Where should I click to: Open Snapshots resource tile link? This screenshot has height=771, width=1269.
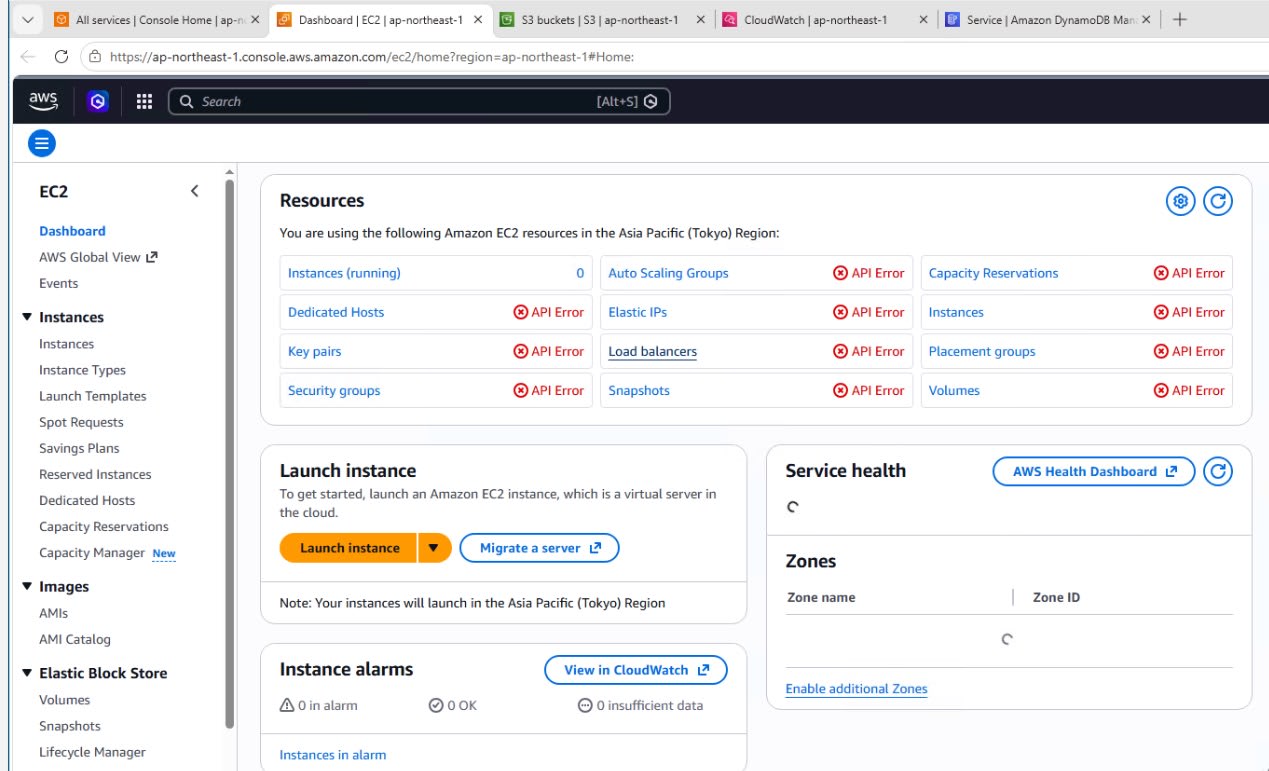[639, 390]
